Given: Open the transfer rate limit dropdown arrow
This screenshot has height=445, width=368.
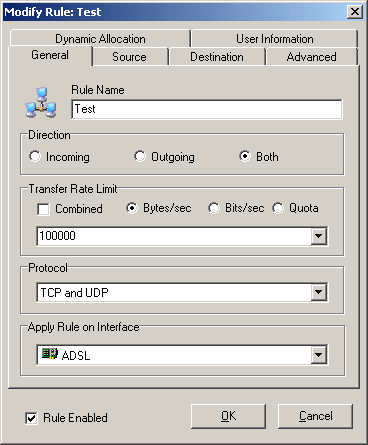Looking at the screenshot, I should click(319, 236).
